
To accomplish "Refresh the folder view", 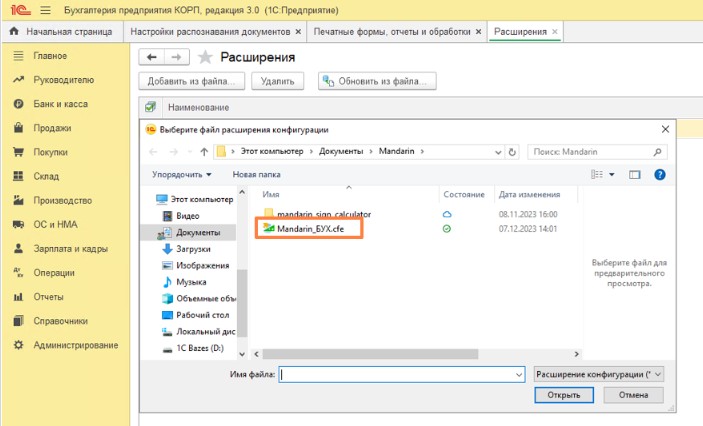I will 512,152.
